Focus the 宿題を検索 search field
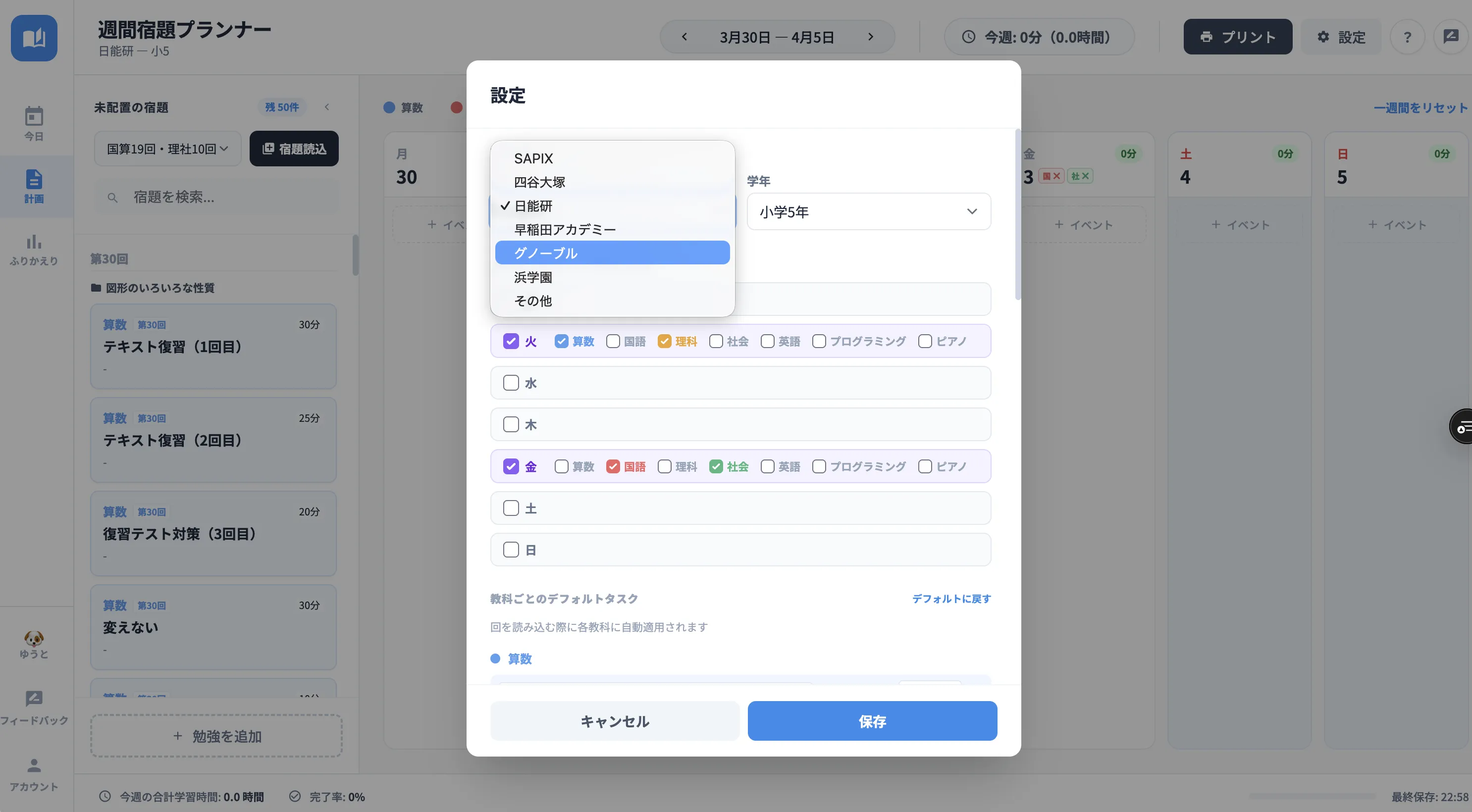 [x=216, y=197]
